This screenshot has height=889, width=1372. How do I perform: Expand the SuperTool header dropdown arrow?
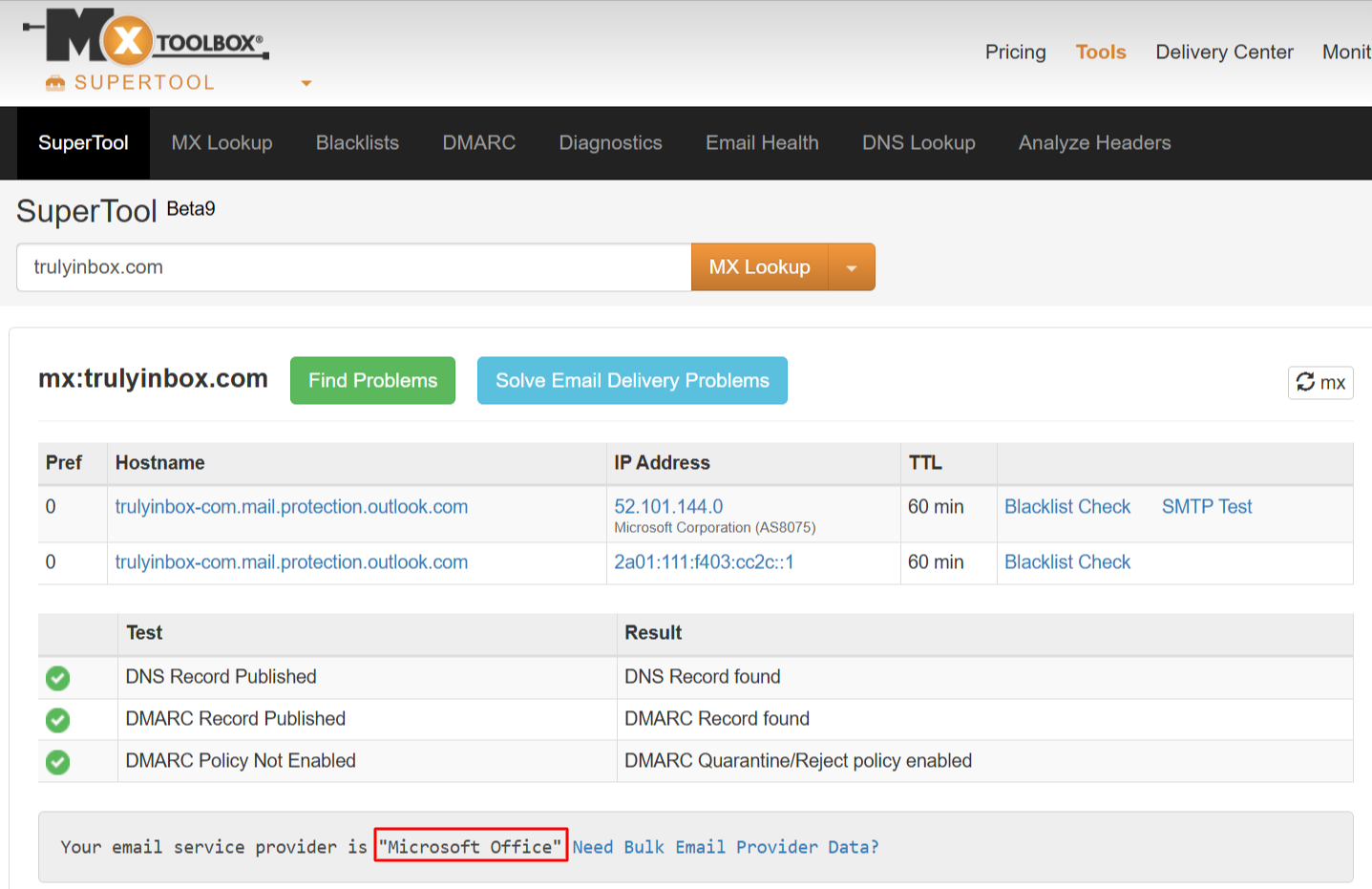click(306, 84)
